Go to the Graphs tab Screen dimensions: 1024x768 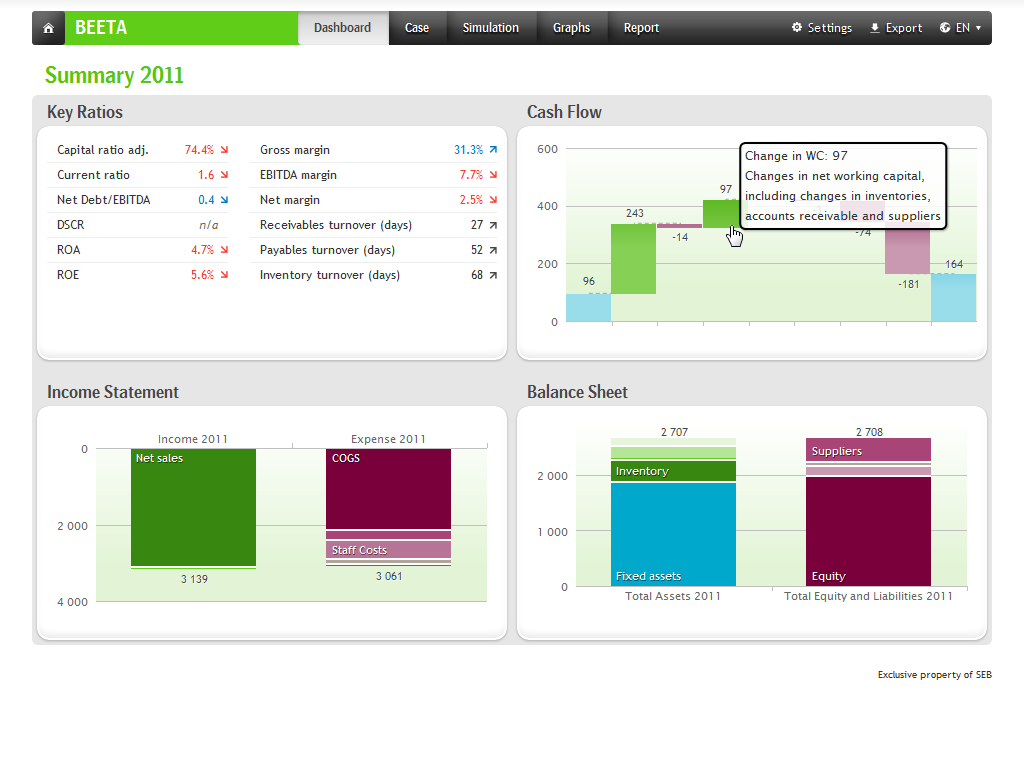pos(571,28)
